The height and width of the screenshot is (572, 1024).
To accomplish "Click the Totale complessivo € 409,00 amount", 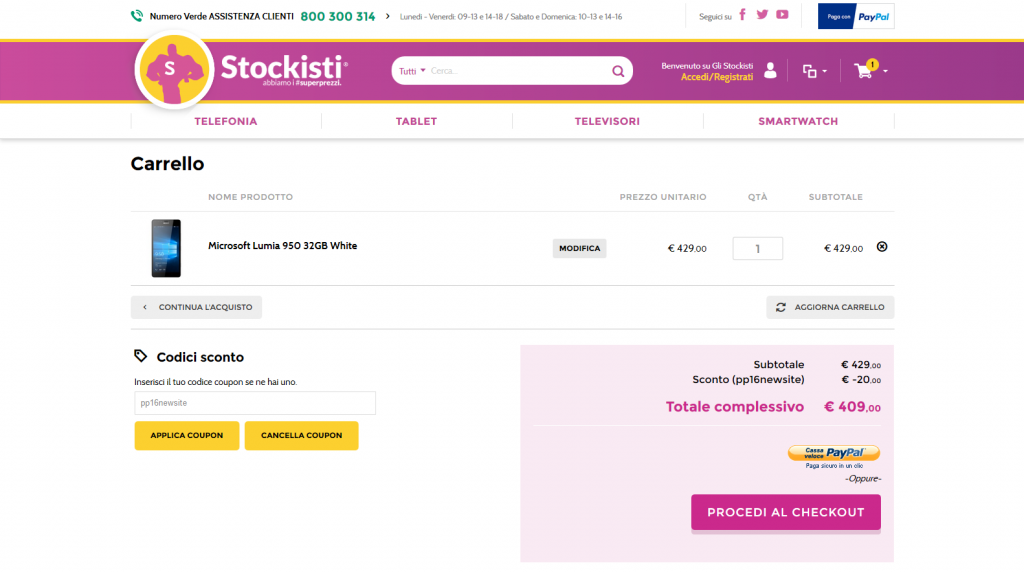I will [852, 407].
